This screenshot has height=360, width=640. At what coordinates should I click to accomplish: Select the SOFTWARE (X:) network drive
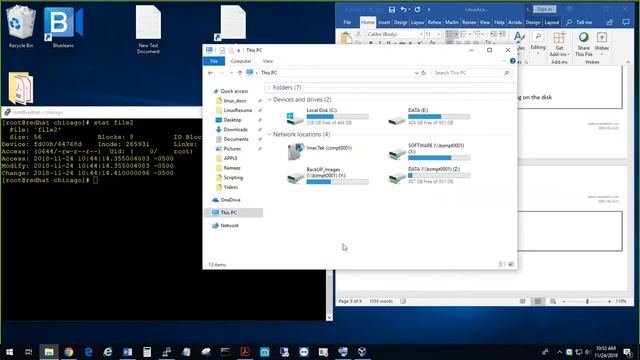coord(429,151)
